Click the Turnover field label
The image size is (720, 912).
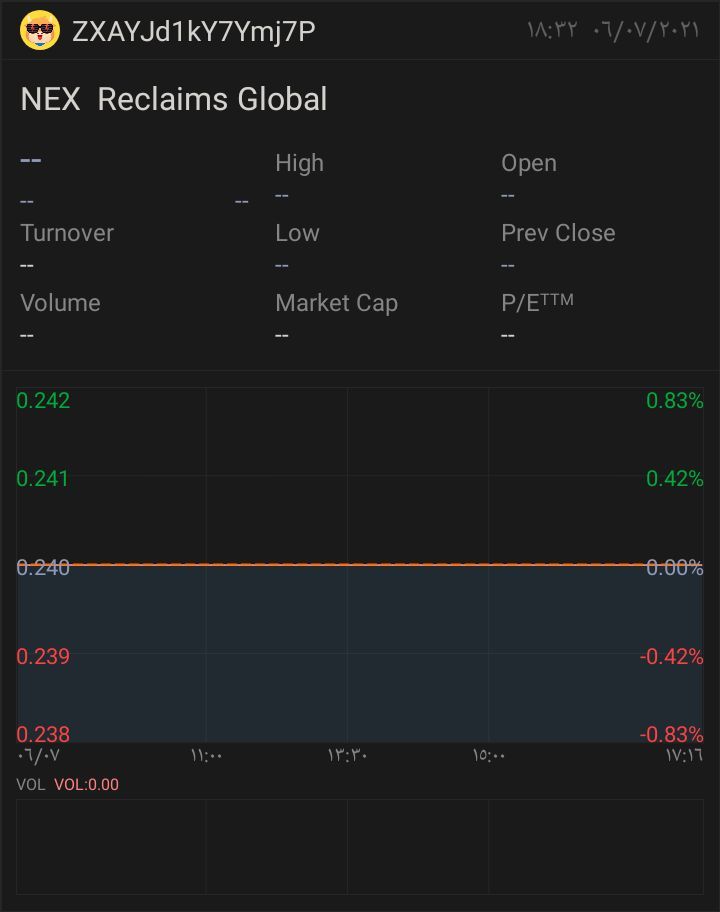[x=67, y=233]
